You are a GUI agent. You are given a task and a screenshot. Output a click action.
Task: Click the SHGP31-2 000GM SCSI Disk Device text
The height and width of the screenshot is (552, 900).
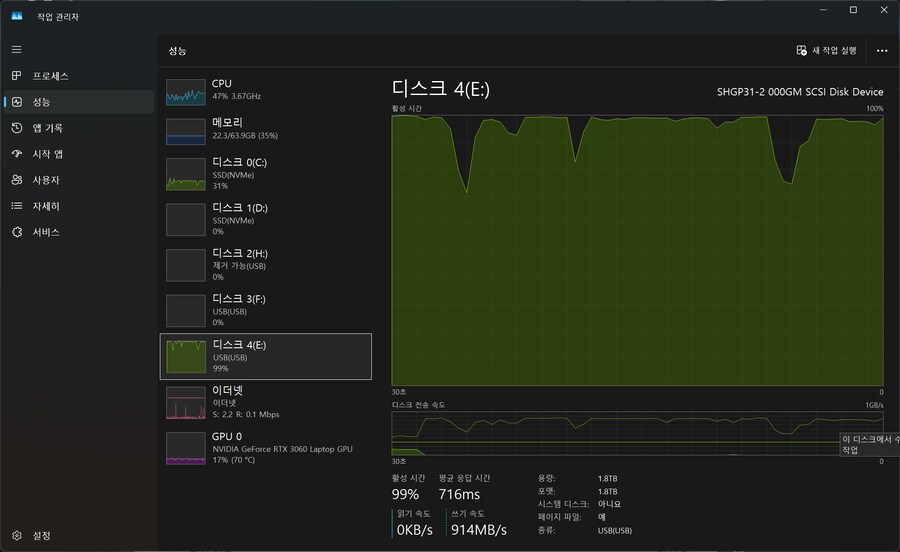coord(800,92)
